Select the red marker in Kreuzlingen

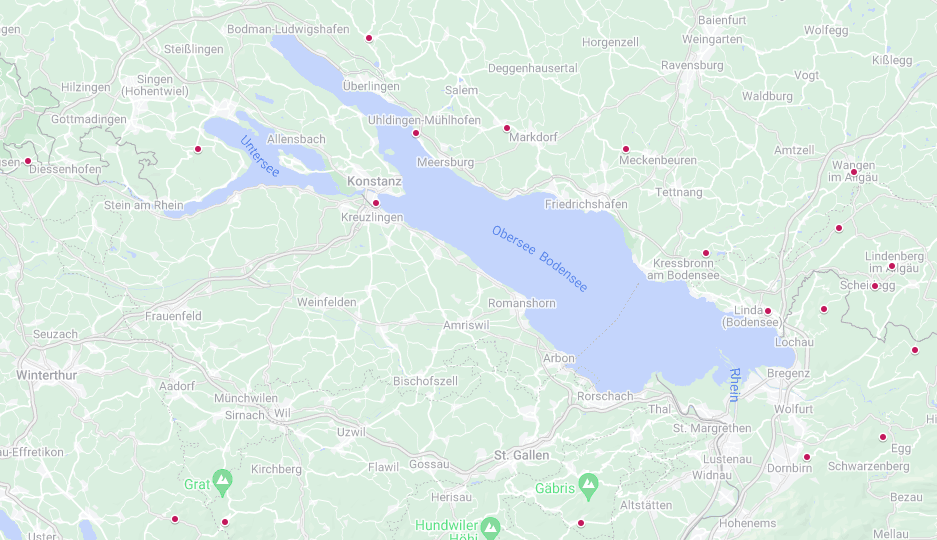pos(376,203)
